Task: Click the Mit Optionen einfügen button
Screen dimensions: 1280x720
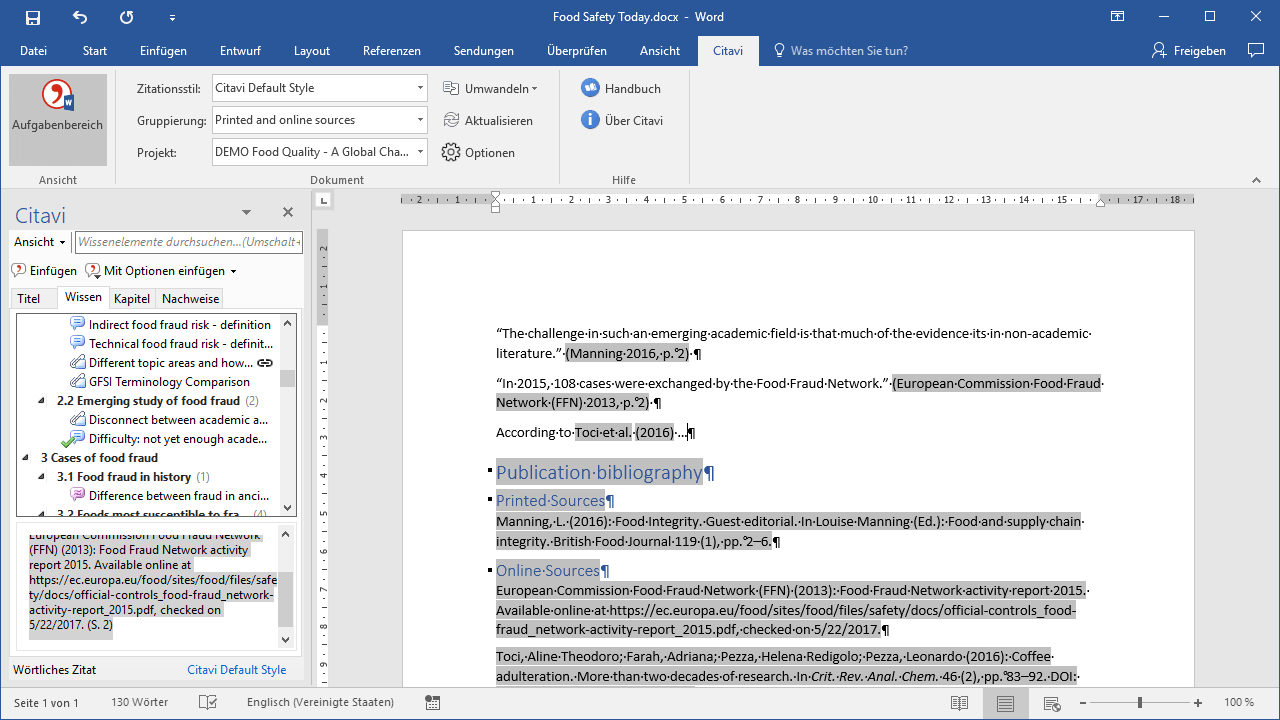Action: (x=162, y=271)
